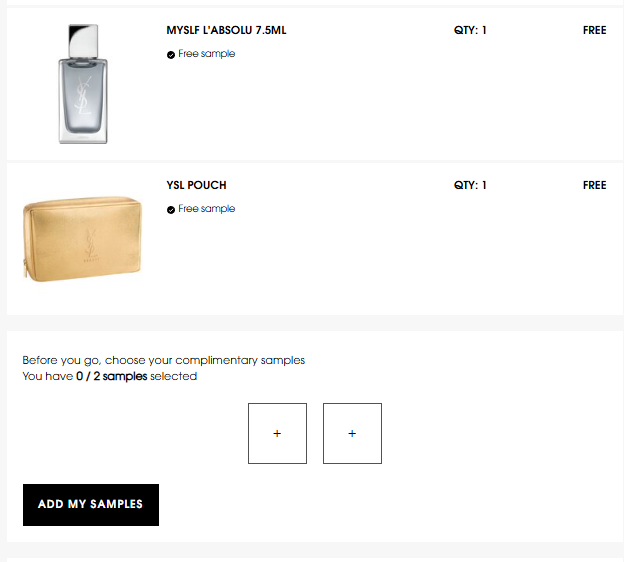Click the YSL POUCH product title

196,185
